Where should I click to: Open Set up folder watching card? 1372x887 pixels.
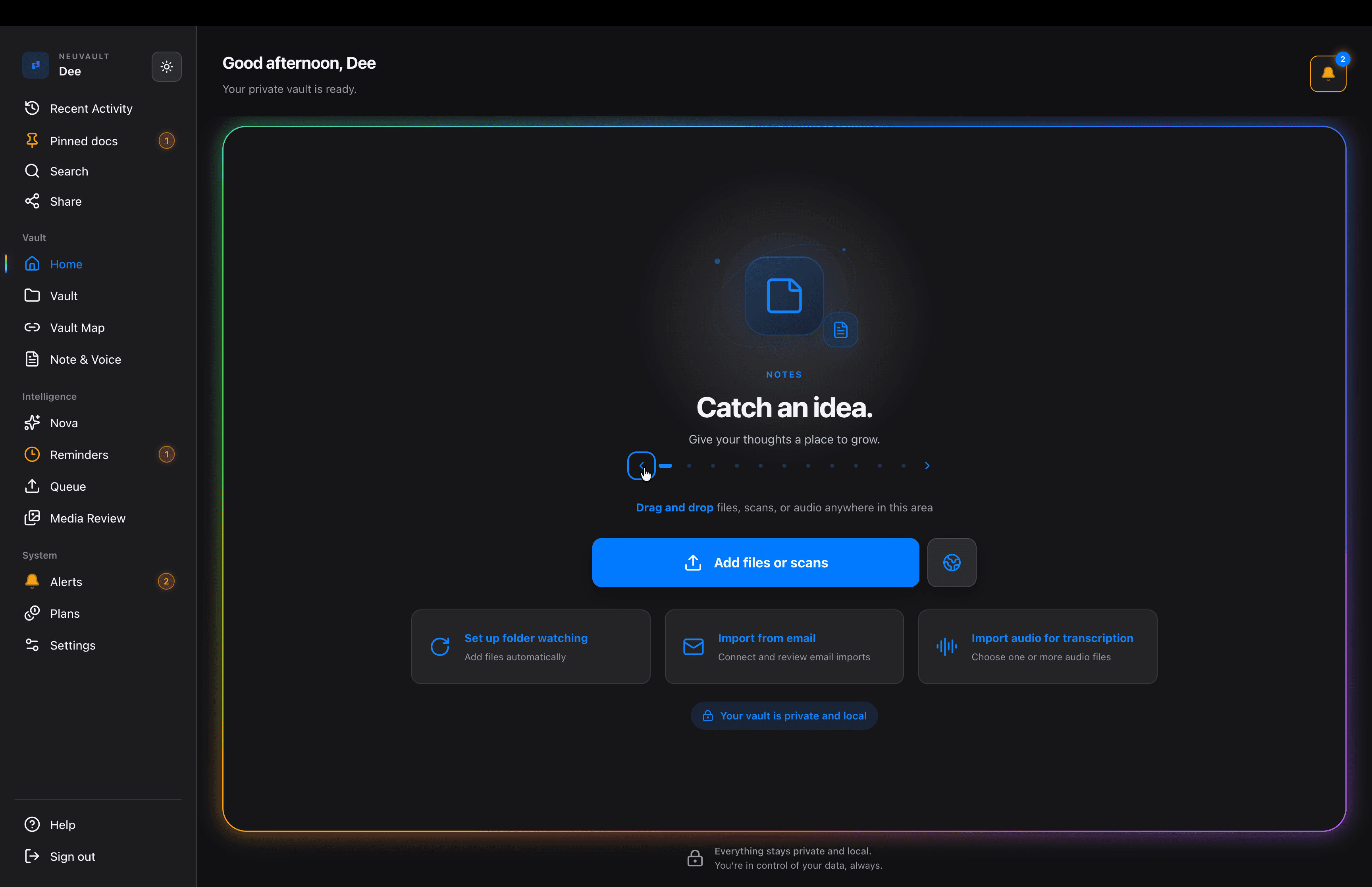pos(531,647)
